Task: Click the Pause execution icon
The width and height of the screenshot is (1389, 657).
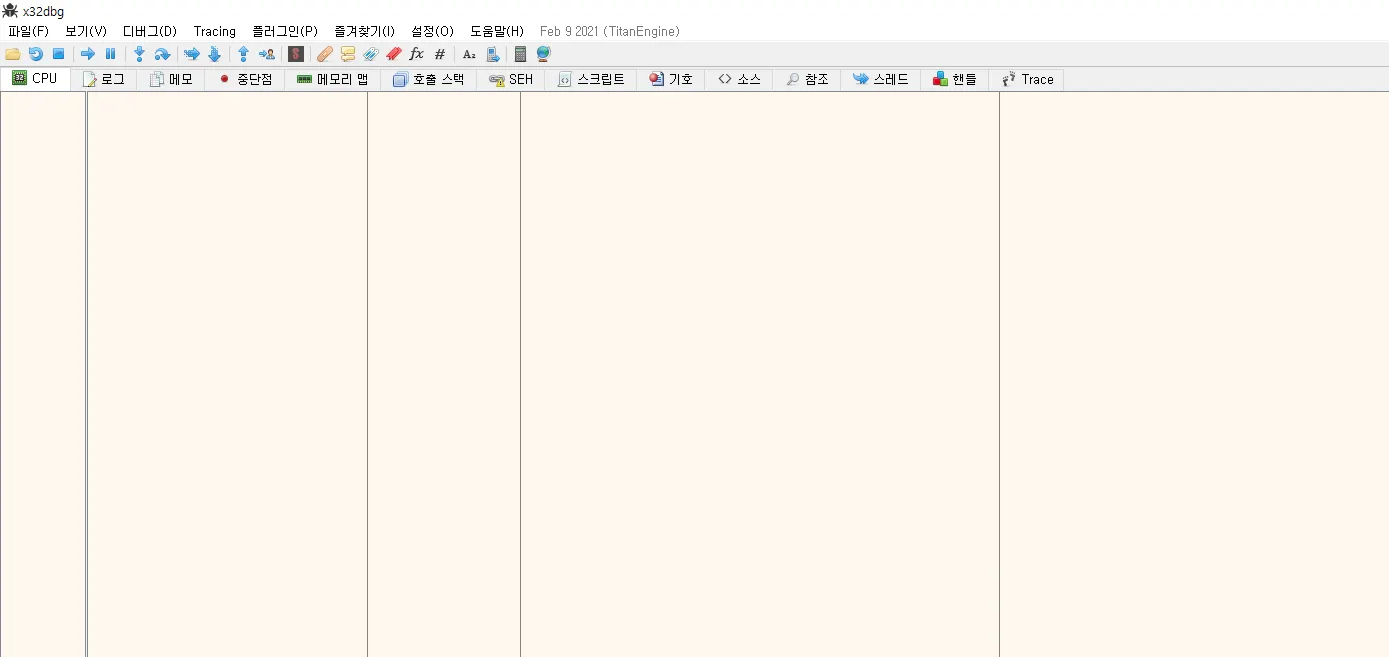Action: [x=110, y=54]
